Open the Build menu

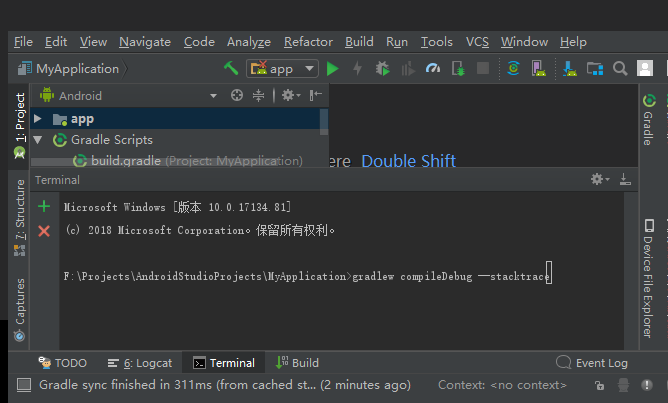coord(359,42)
